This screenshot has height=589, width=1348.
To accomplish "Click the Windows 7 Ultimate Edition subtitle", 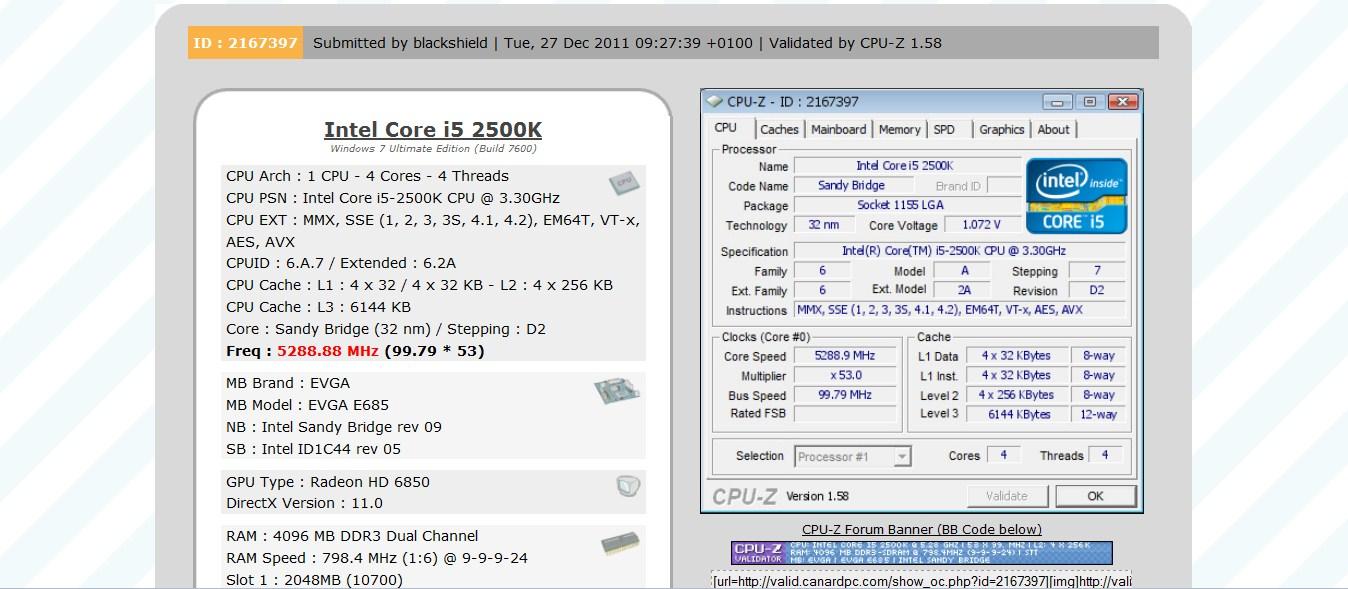I will pos(433,149).
